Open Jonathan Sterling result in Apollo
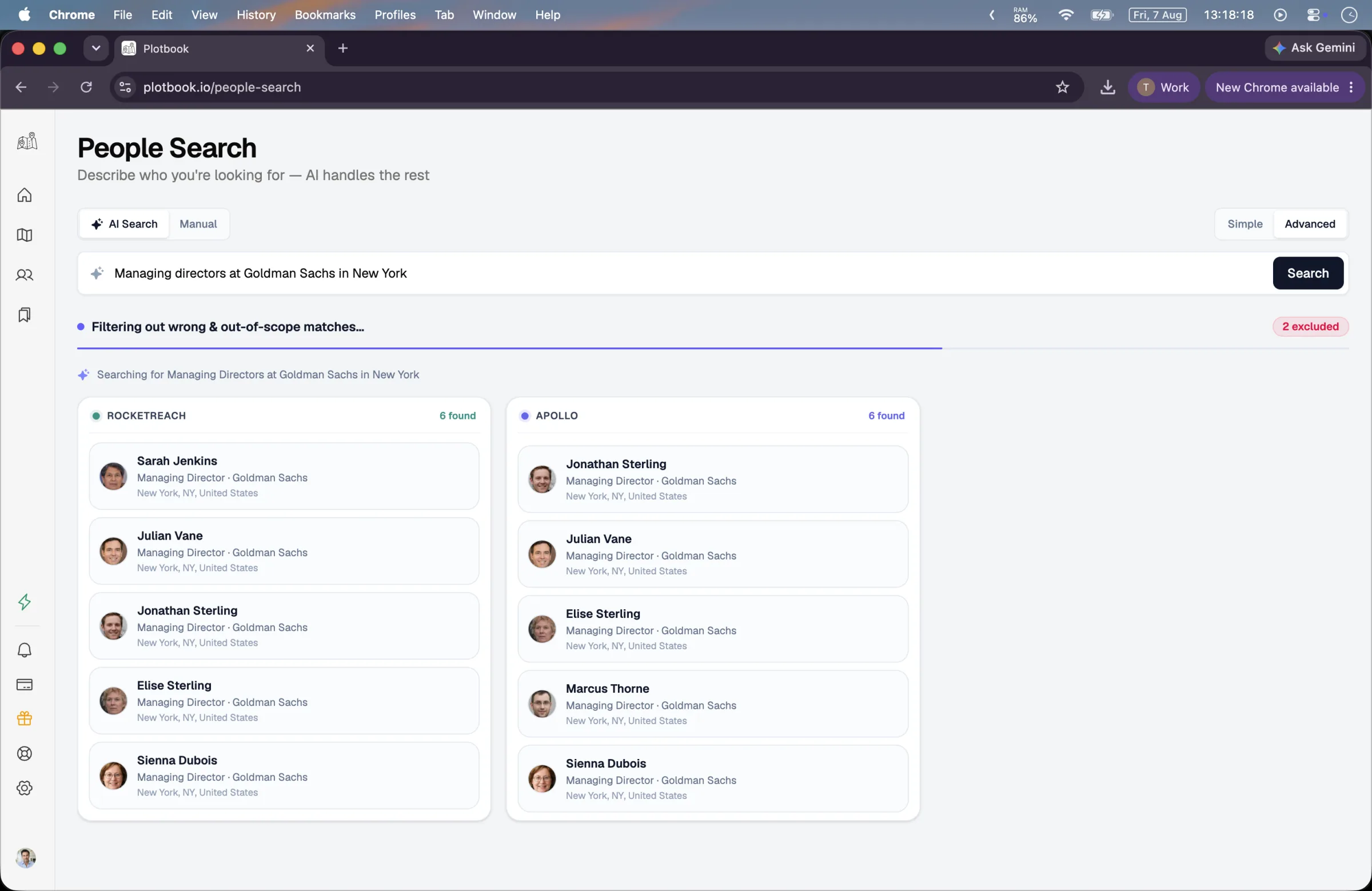This screenshot has width=1372, height=891. coord(712,479)
